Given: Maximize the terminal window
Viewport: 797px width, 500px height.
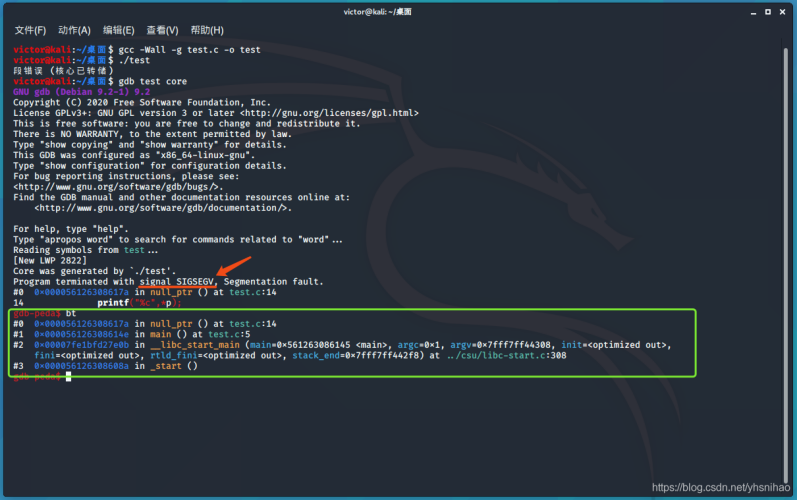Looking at the screenshot, I should [x=768, y=12].
